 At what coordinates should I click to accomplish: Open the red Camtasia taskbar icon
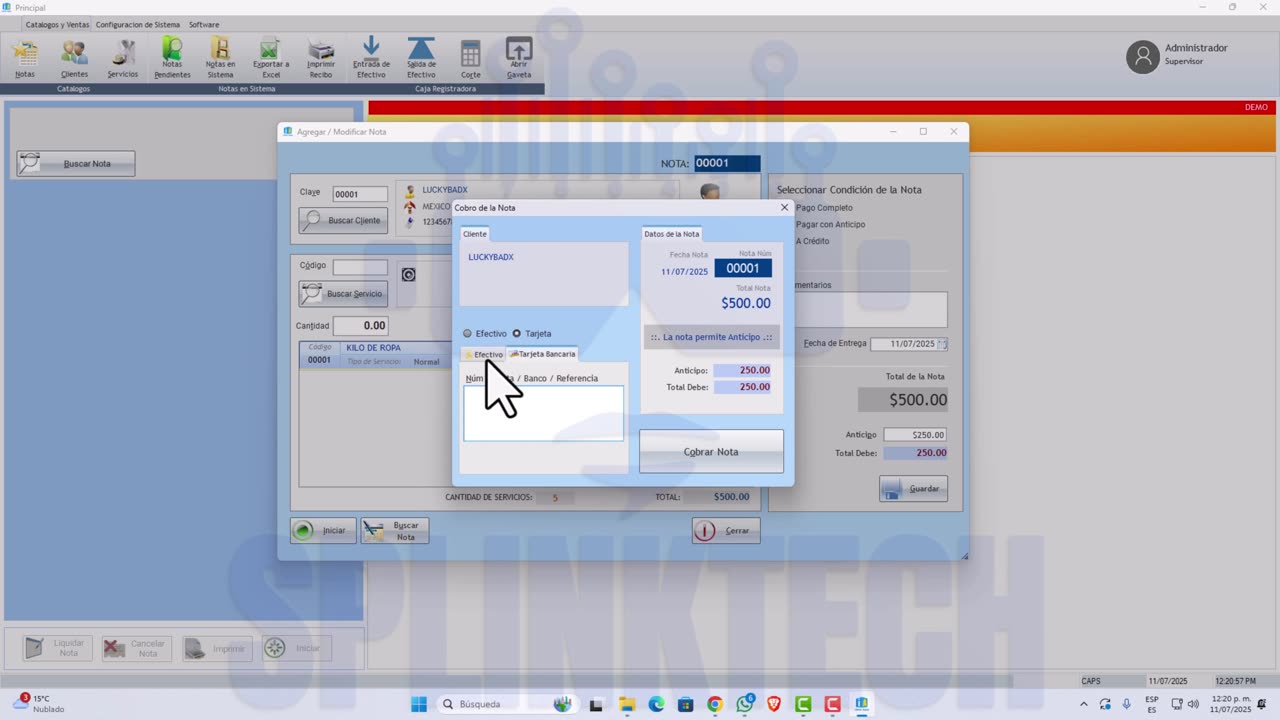pos(832,704)
